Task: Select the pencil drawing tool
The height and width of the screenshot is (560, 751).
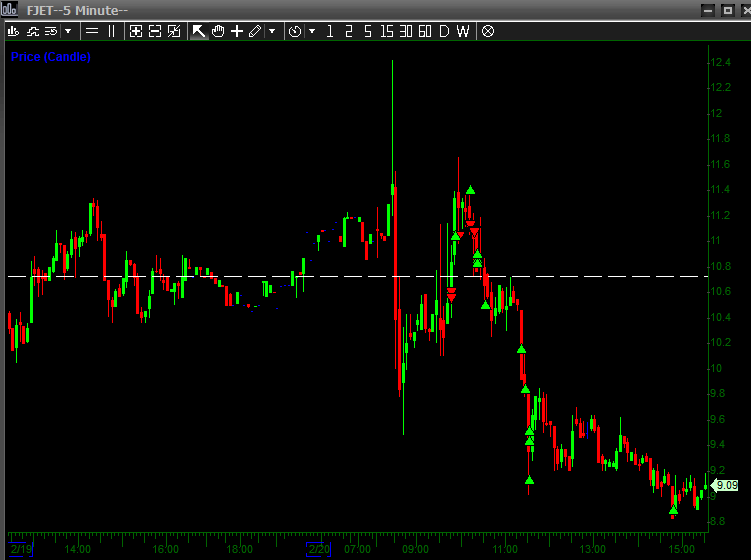Action: (255, 32)
